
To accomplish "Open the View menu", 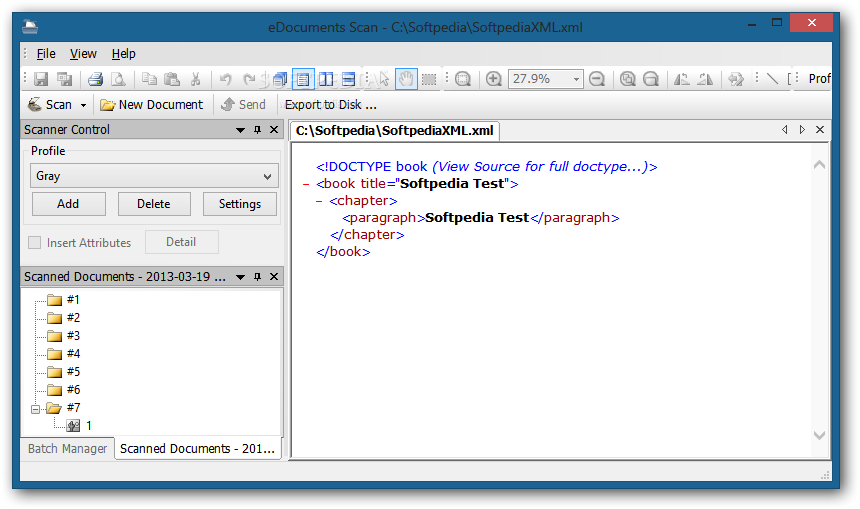I will click(x=83, y=54).
